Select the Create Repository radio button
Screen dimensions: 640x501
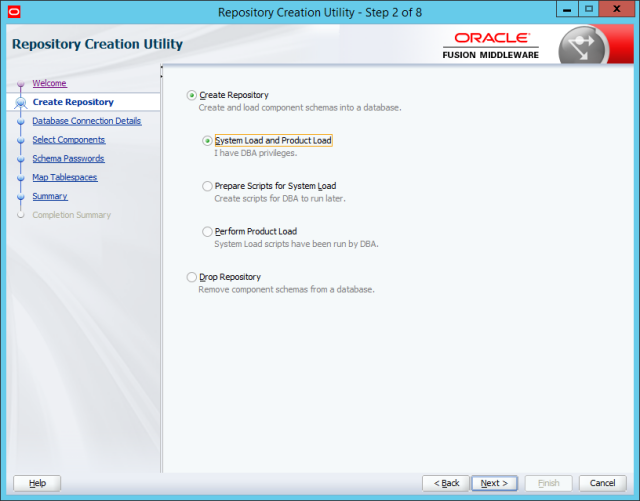(x=191, y=95)
